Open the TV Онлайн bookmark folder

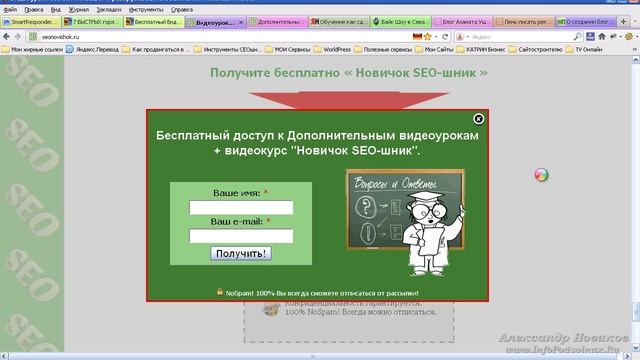coord(584,49)
